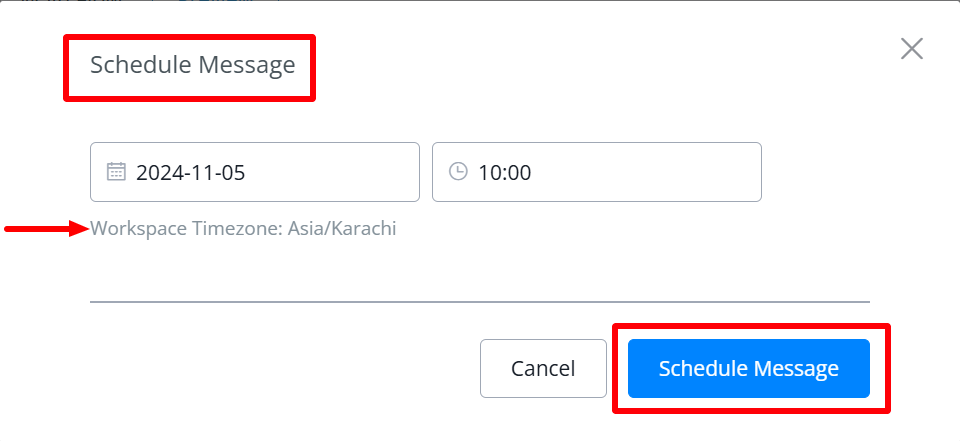Click the Asia/Karachi timezone text
The image size is (960, 441).
[342, 229]
